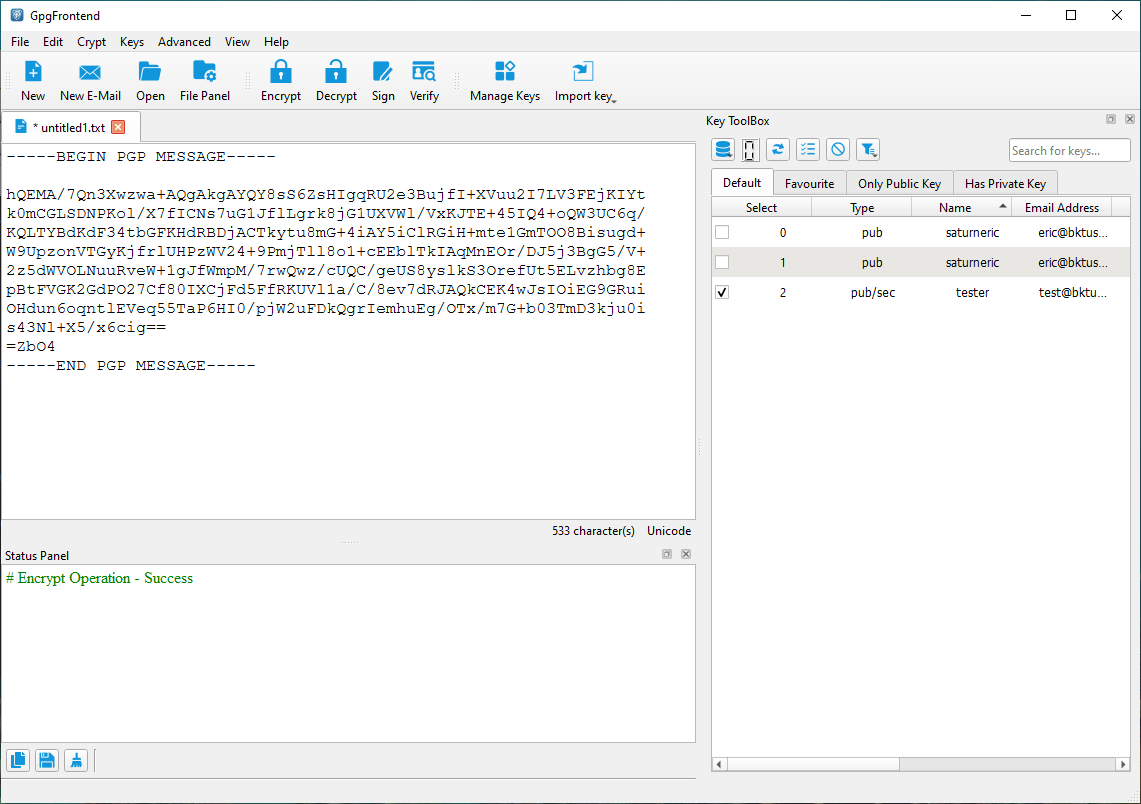Create a new text tab with New

tap(33, 81)
